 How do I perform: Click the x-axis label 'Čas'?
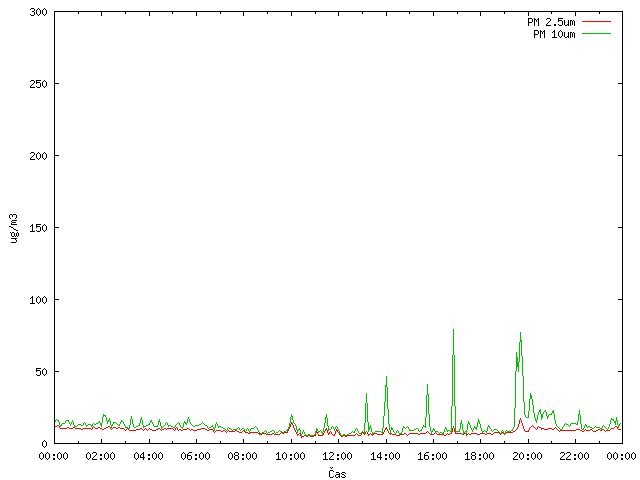(x=337, y=473)
